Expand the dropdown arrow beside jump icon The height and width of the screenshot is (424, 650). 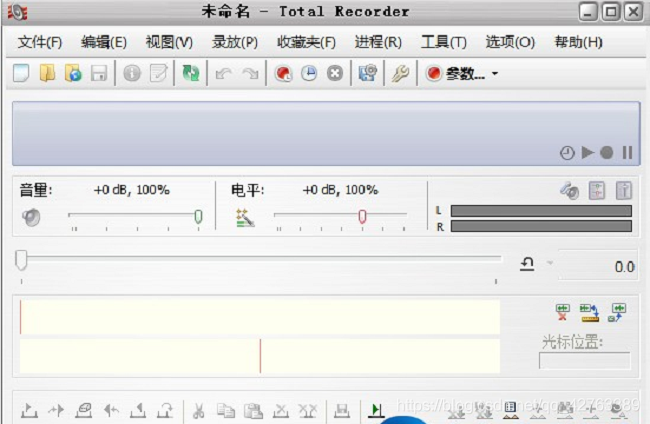pyautogui.click(x=550, y=263)
